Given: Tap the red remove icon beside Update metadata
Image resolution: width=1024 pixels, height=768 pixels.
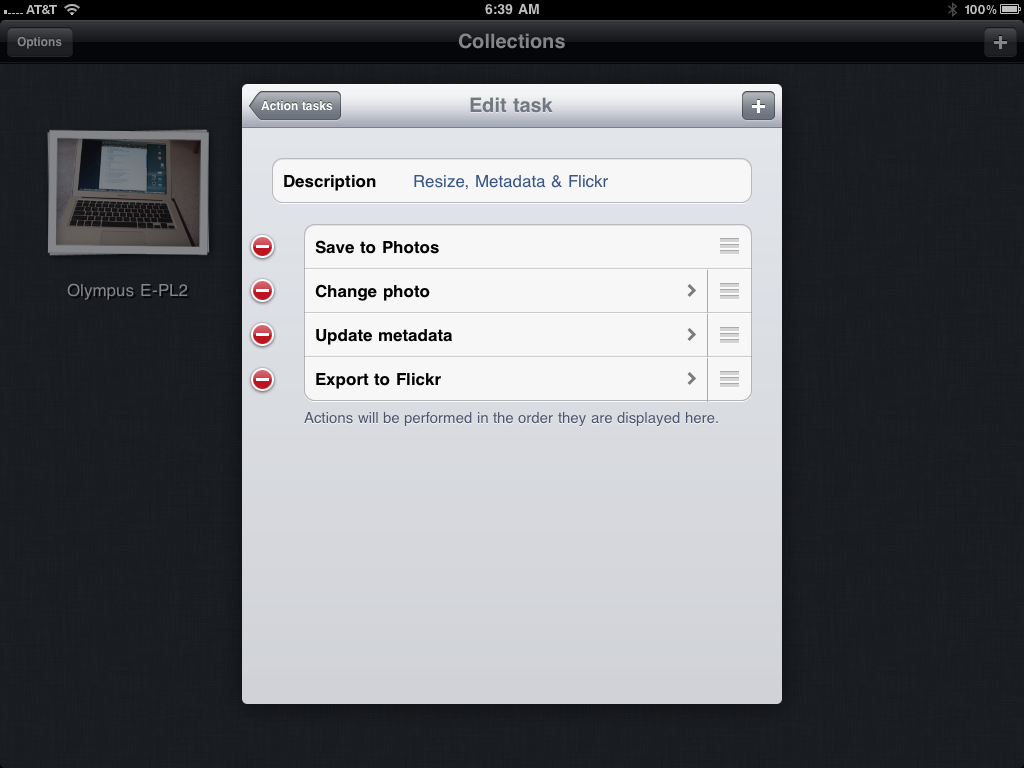Looking at the screenshot, I should coord(262,335).
